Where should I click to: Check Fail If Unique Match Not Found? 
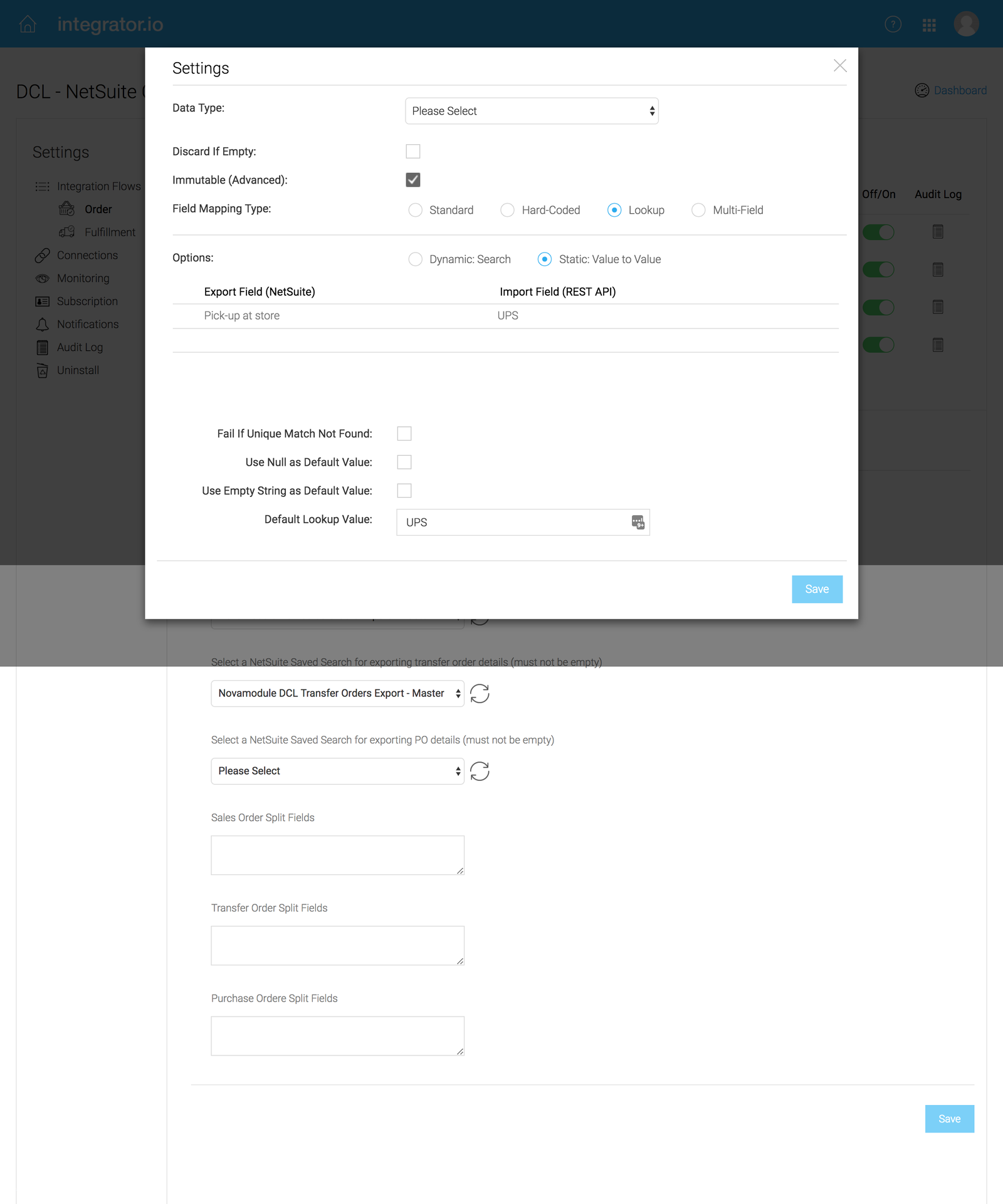point(404,434)
